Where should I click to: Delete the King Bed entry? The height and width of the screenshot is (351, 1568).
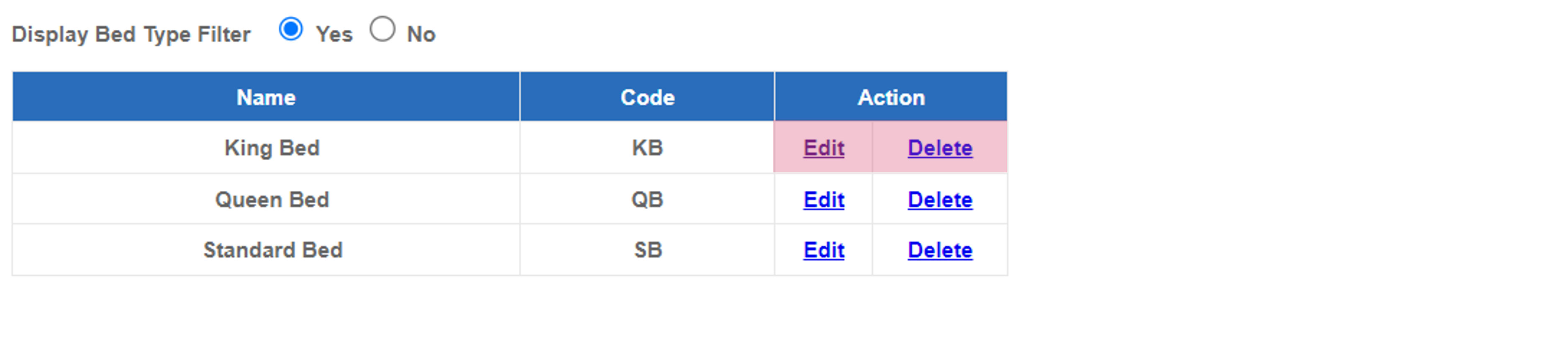(x=940, y=148)
